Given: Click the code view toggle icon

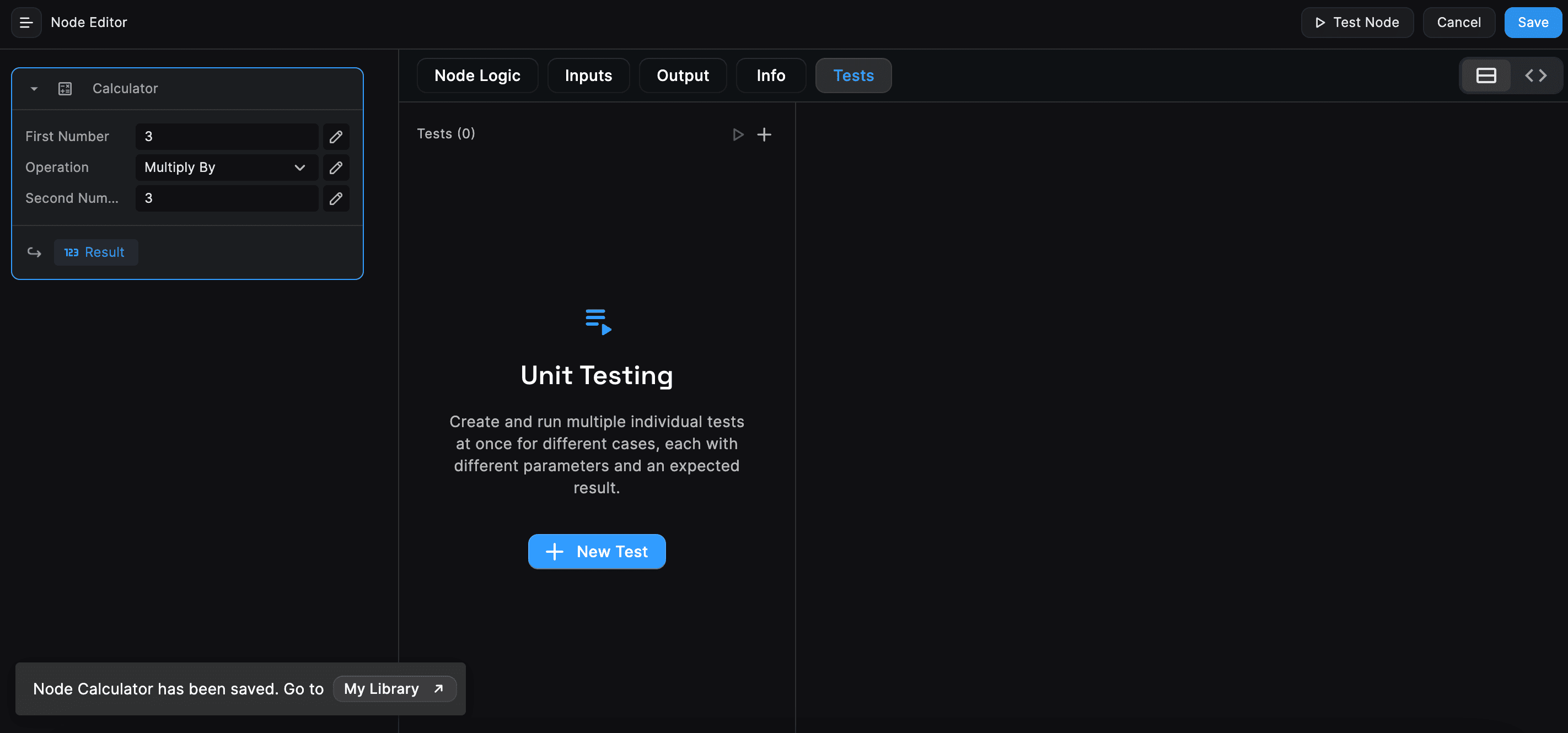Looking at the screenshot, I should pyautogui.click(x=1536, y=75).
